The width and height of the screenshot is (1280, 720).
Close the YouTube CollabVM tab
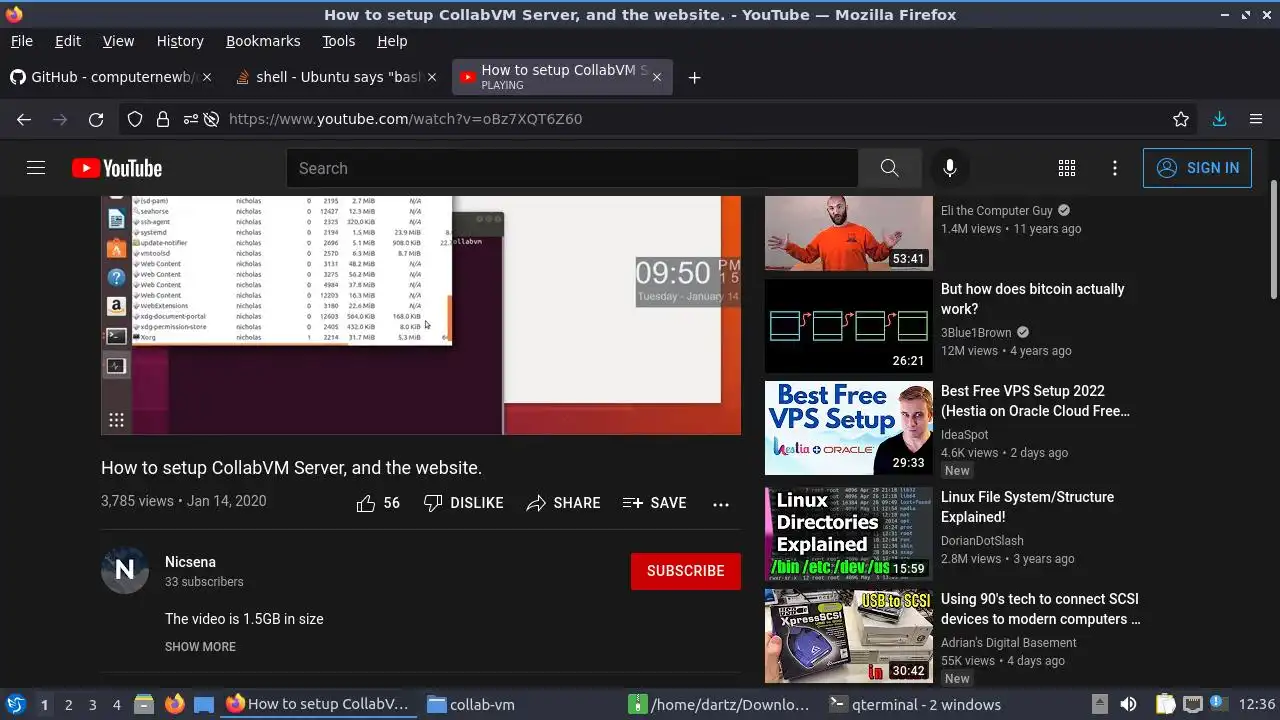[656, 77]
